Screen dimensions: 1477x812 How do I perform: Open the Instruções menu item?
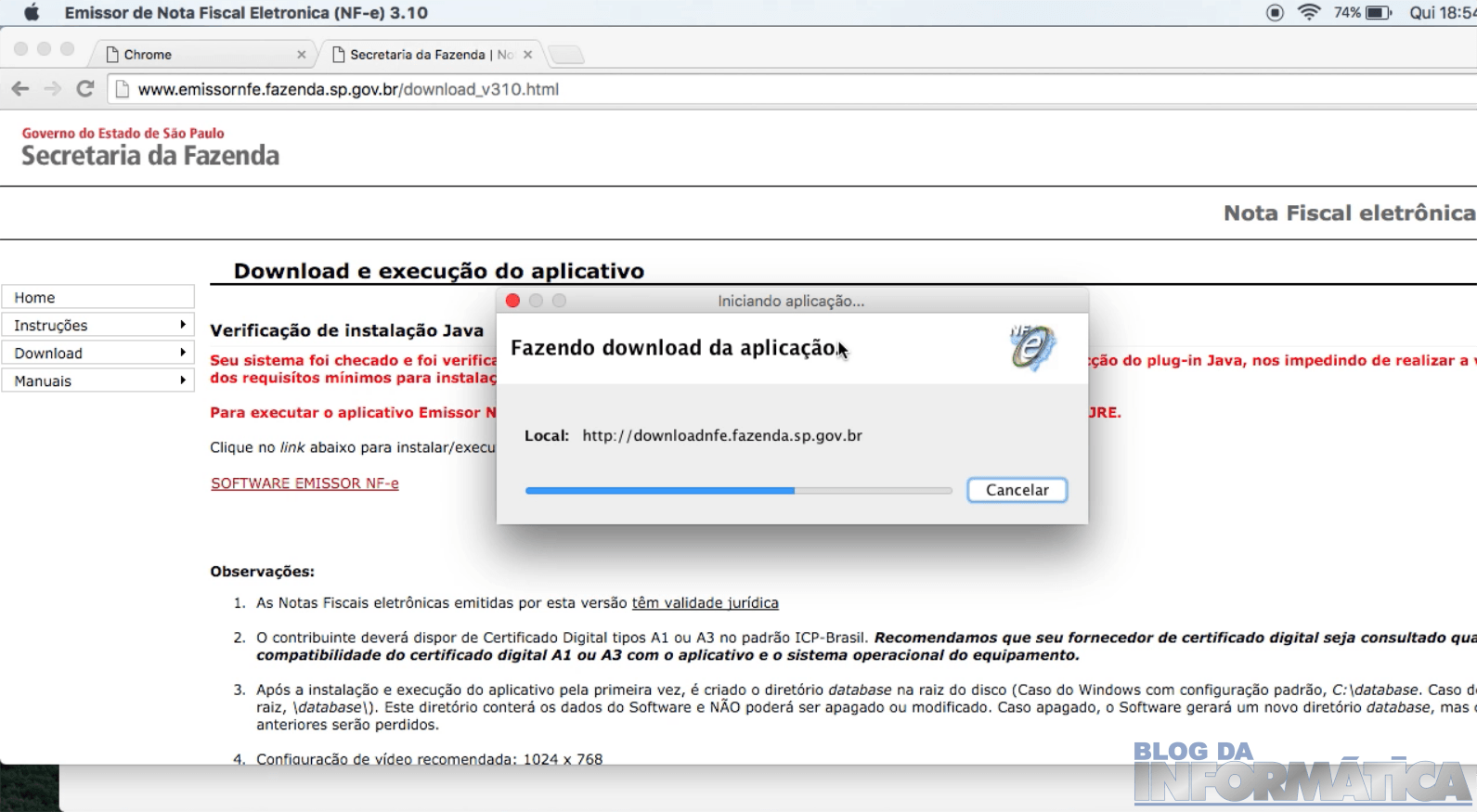click(x=97, y=325)
